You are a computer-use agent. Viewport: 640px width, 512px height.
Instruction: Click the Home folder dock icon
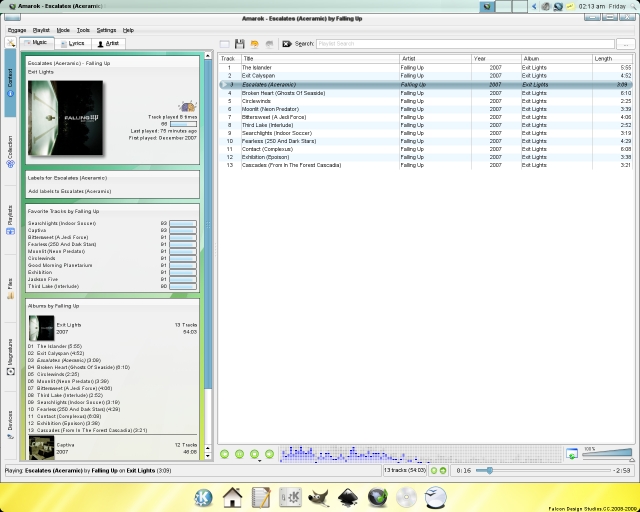(232, 497)
